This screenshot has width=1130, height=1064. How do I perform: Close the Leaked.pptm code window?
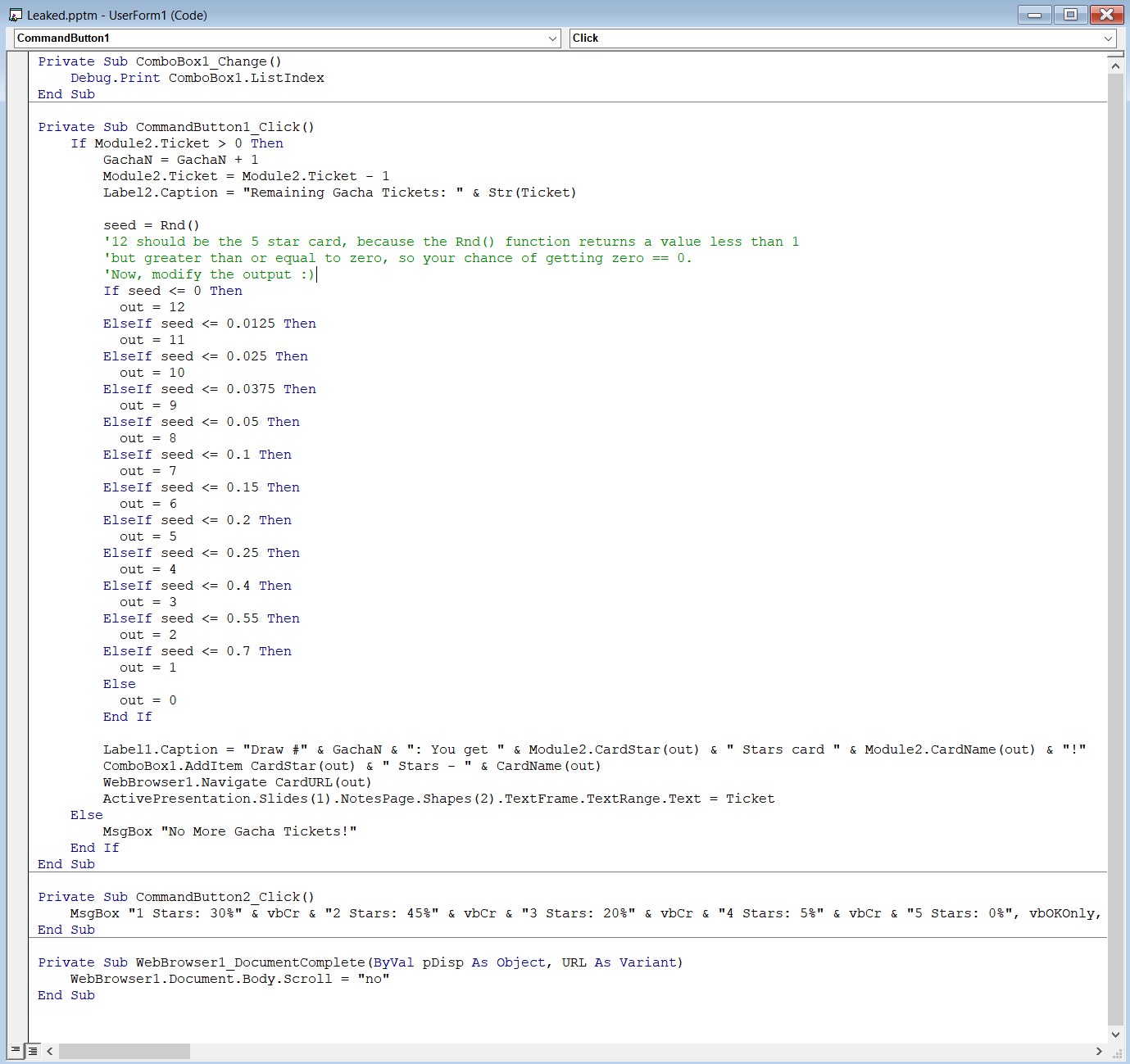point(1106,15)
